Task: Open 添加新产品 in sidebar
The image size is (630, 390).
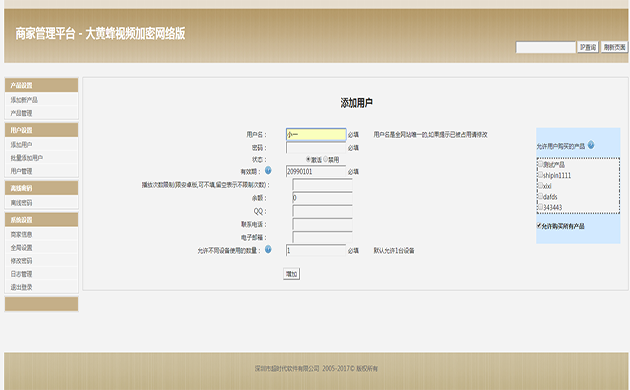Action: (x=24, y=100)
